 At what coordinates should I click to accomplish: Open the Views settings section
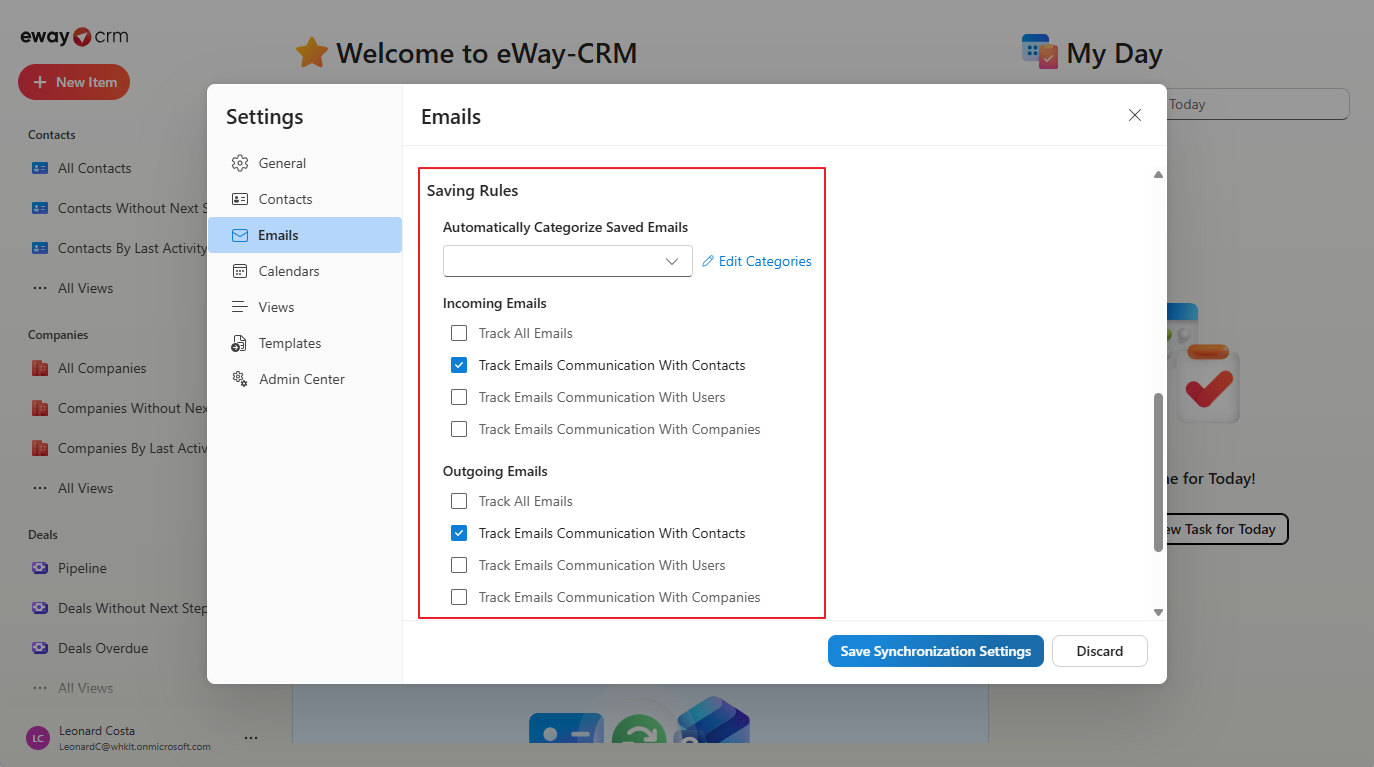click(x=305, y=307)
